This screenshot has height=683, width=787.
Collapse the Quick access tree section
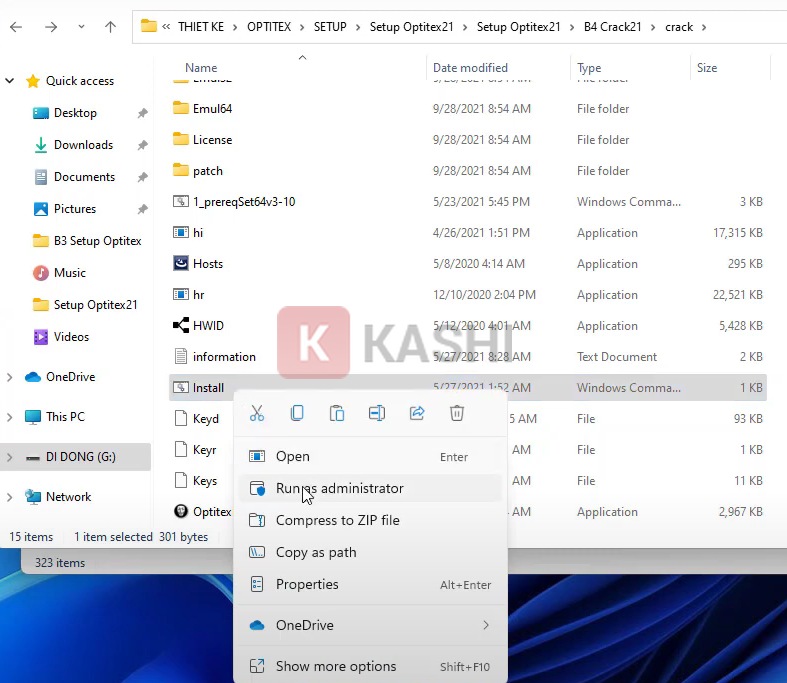pos(10,80)
